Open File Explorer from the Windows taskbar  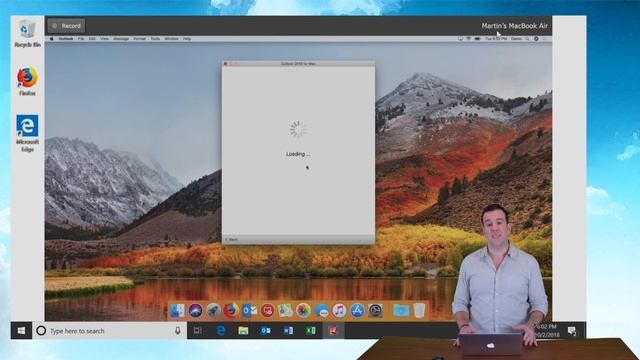point(243,331)
